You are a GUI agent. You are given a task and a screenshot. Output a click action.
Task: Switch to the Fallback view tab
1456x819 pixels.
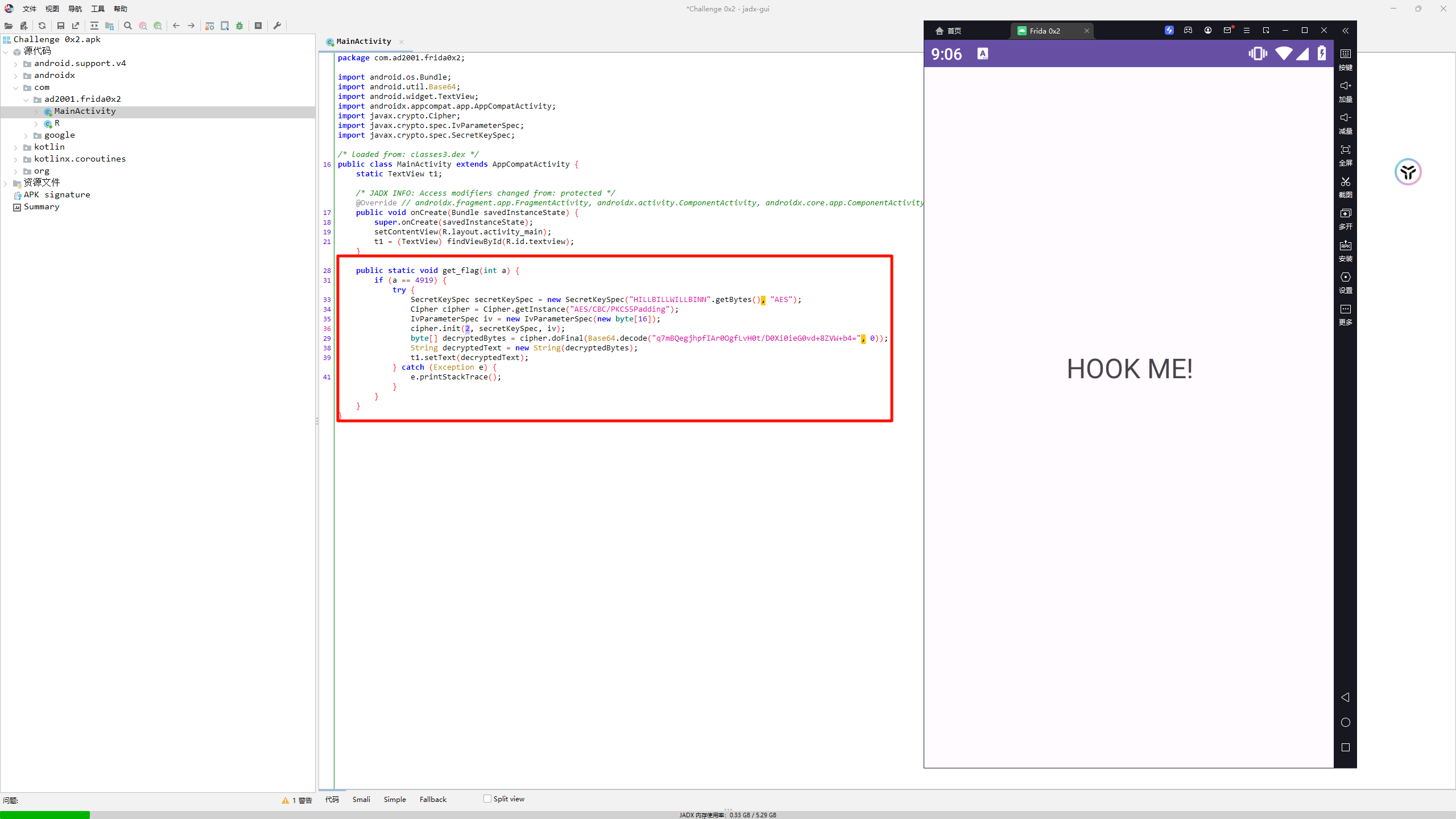[x=433, y=799]
